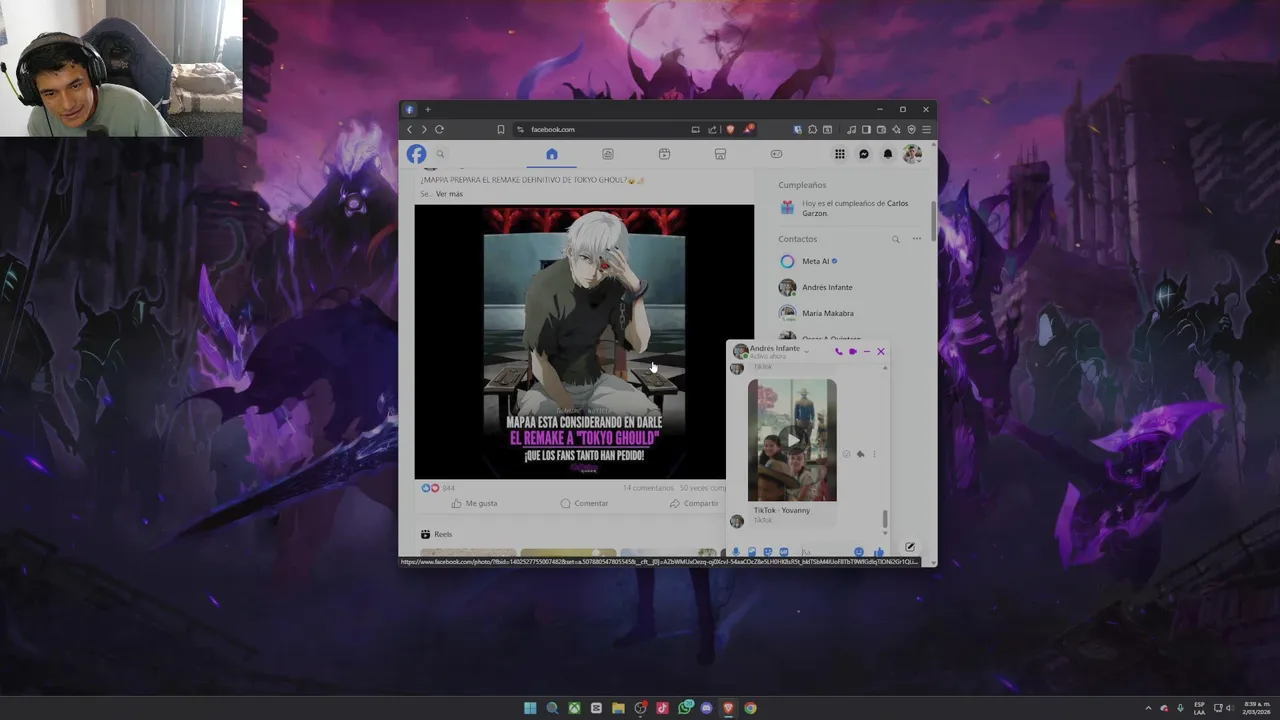The height and width of the screenshot is (720, 1280).
Task: Go forward in browser history
Action: [423, 129]
